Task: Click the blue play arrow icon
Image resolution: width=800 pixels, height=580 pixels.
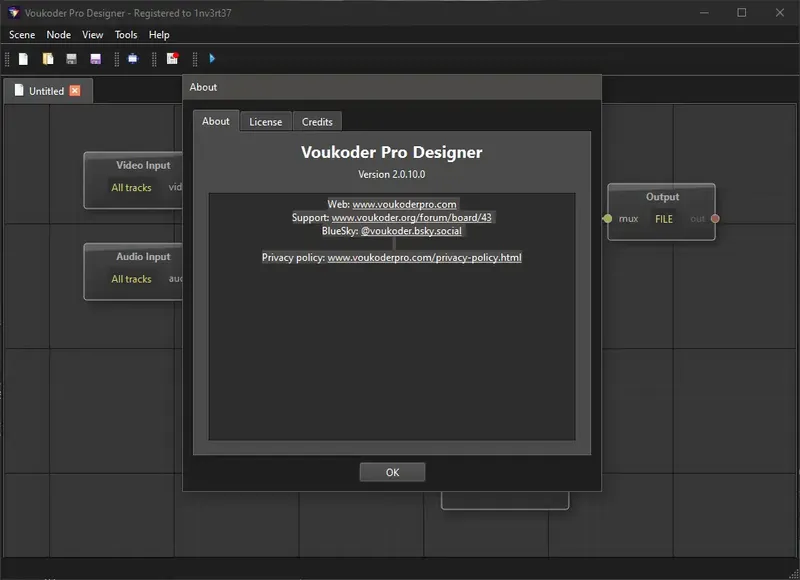Action: coord(212,59)
